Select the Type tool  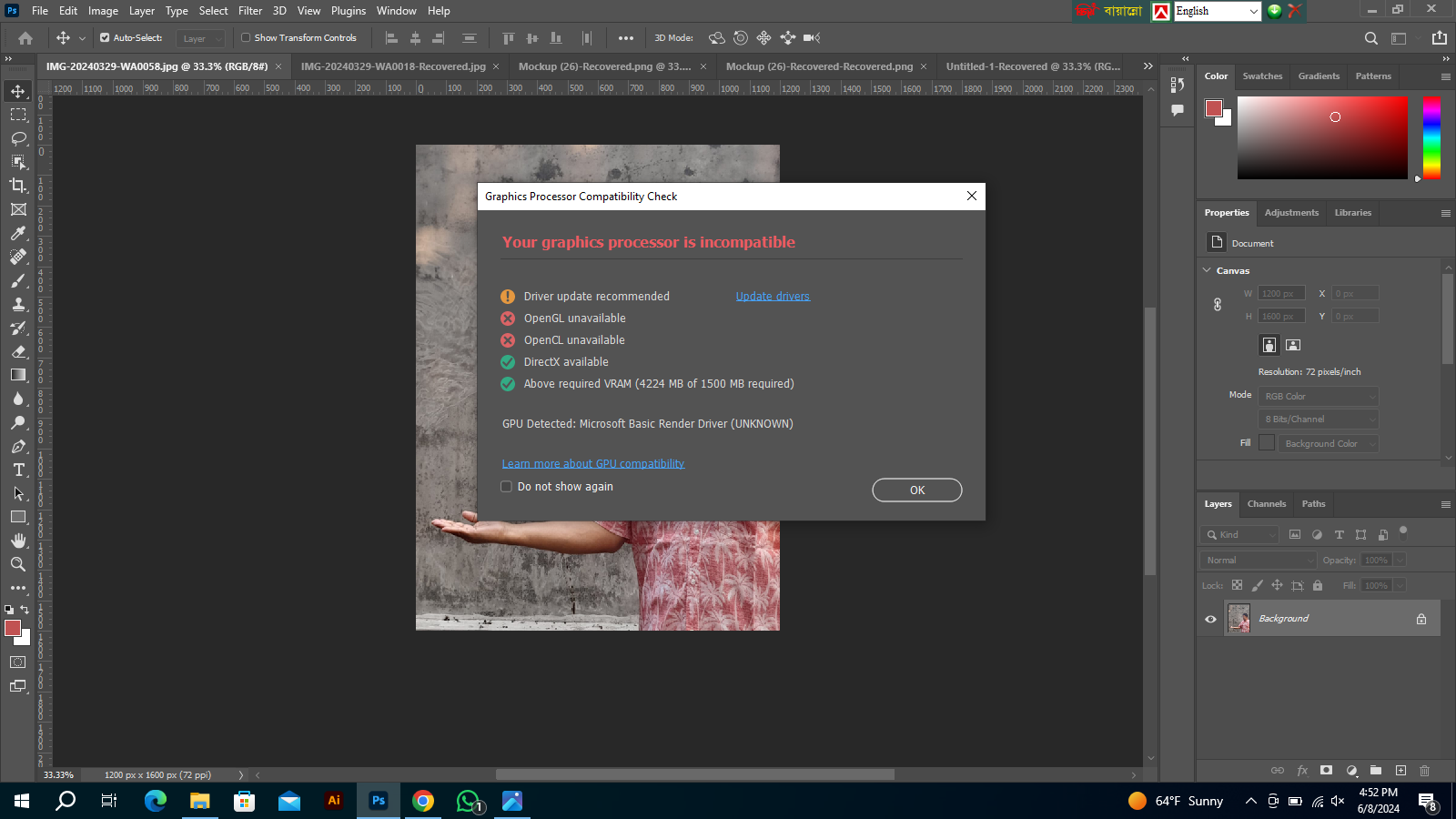coord(17,470)
